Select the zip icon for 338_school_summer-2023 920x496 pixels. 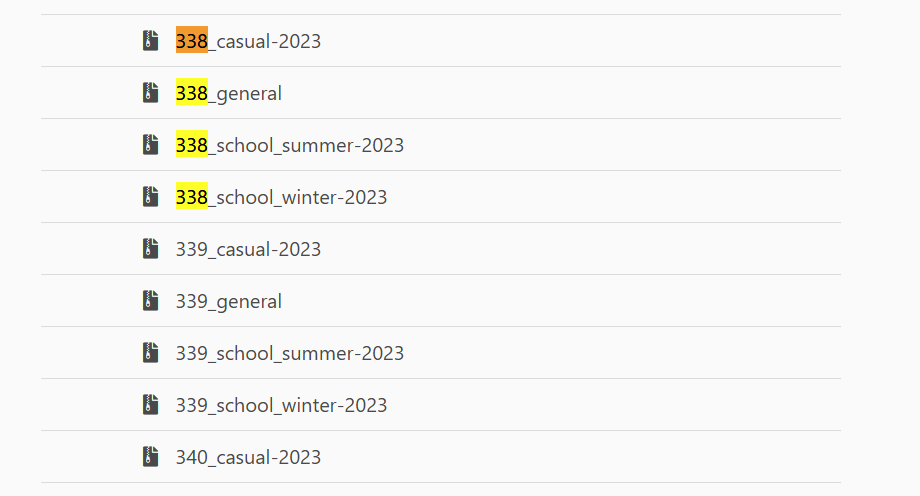coord(150,145)
